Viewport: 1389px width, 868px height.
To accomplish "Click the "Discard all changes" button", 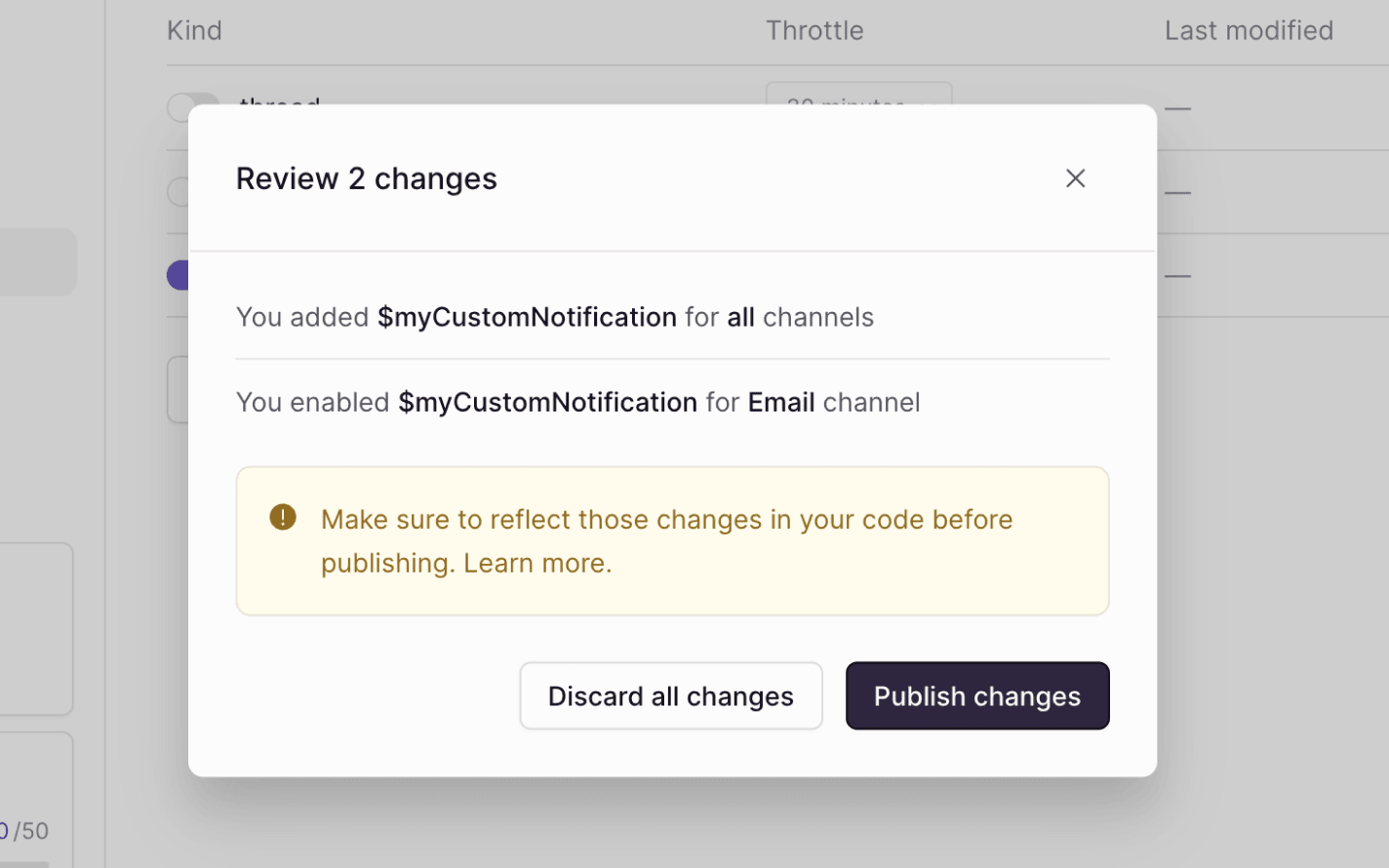I will click(x=670, y=695).
